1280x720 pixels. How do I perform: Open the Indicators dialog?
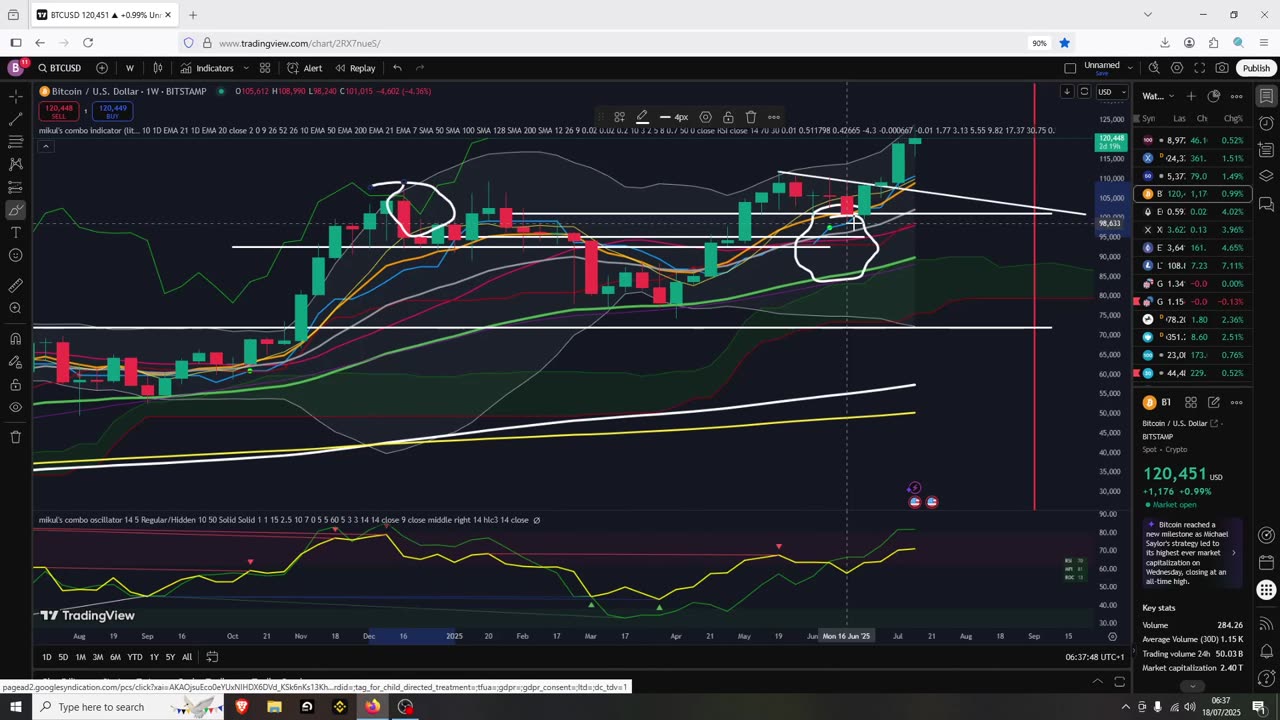coord(207,68)
